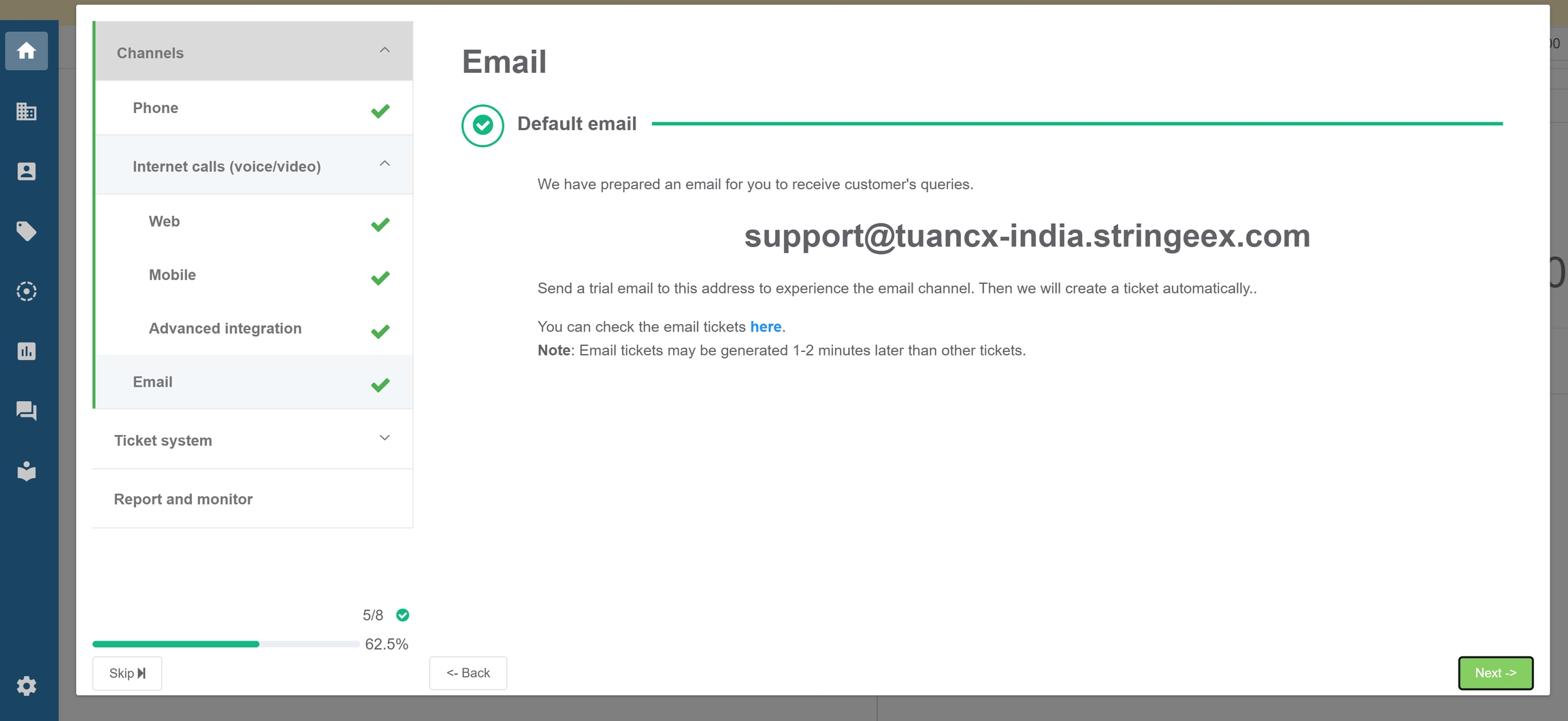
Task: Open the company building icon in sidebar
Action: (x=27, y=111)
